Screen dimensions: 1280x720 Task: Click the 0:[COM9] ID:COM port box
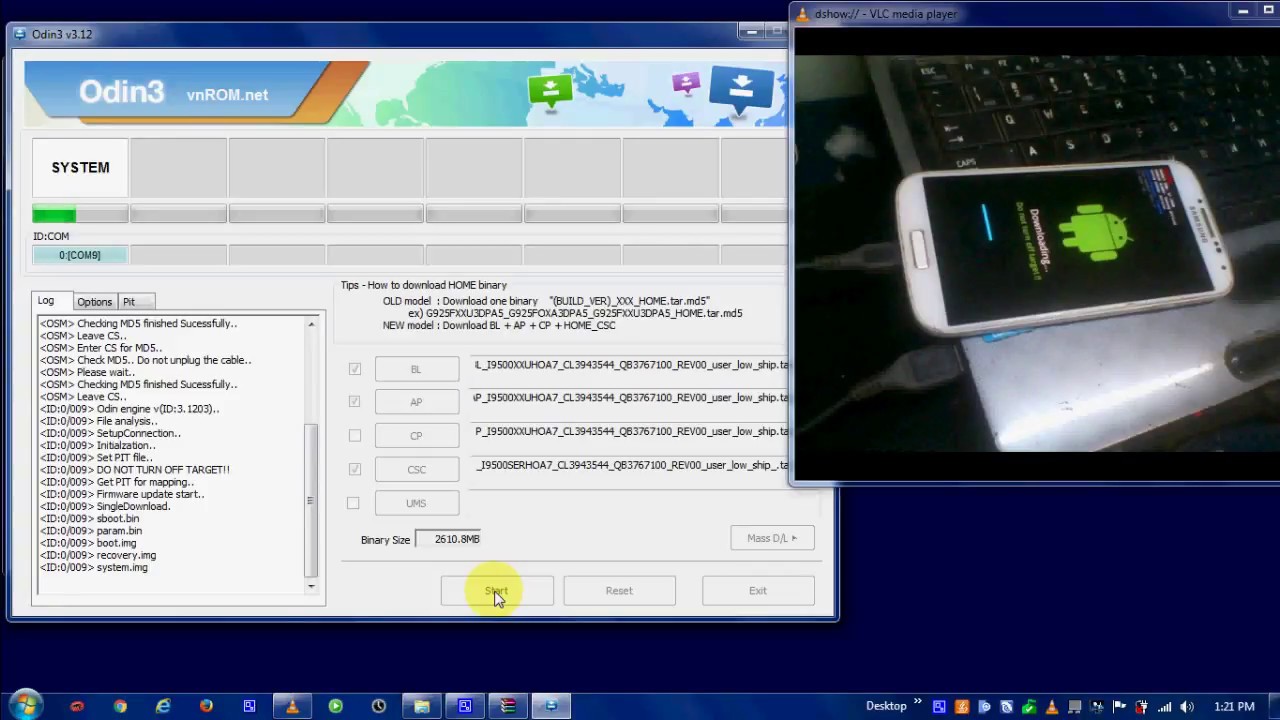[80, 255]
